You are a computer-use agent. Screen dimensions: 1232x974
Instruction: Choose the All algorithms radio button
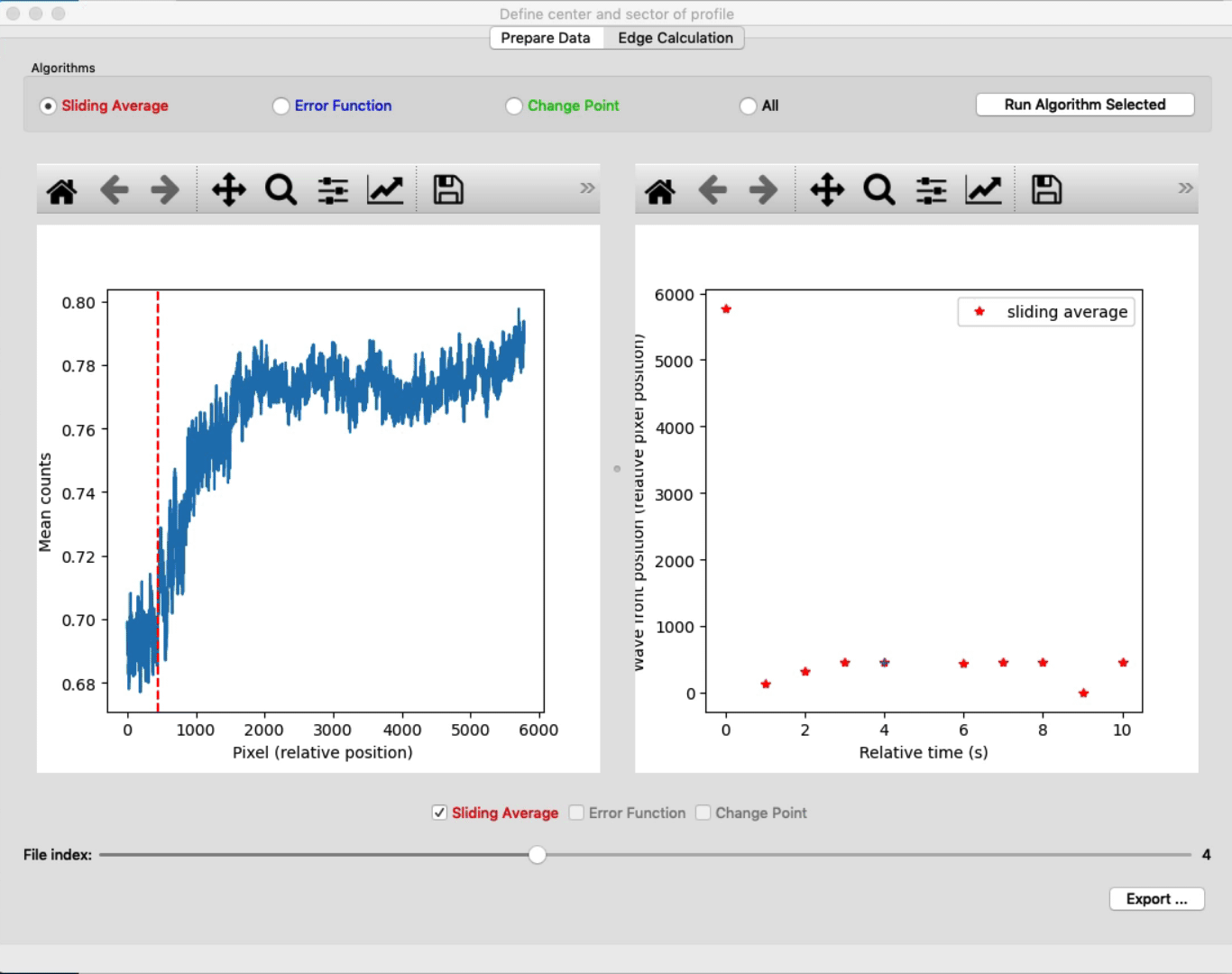point(748,106)
